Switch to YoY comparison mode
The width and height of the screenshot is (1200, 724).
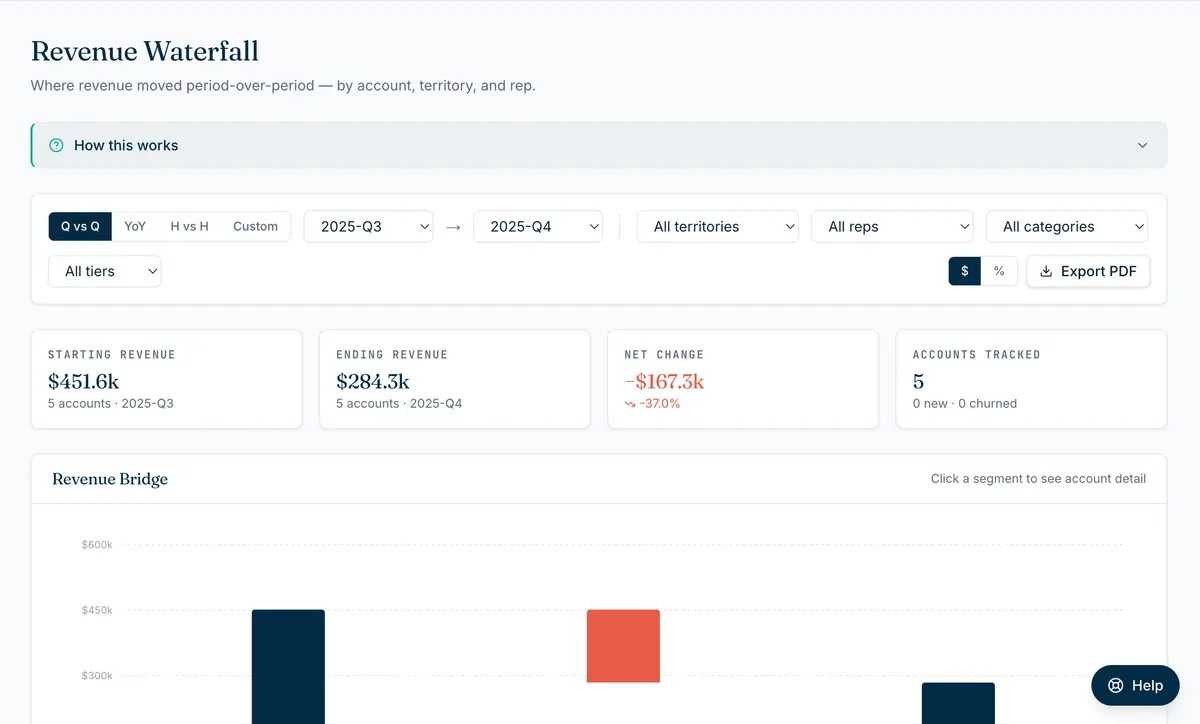point(135,226)
